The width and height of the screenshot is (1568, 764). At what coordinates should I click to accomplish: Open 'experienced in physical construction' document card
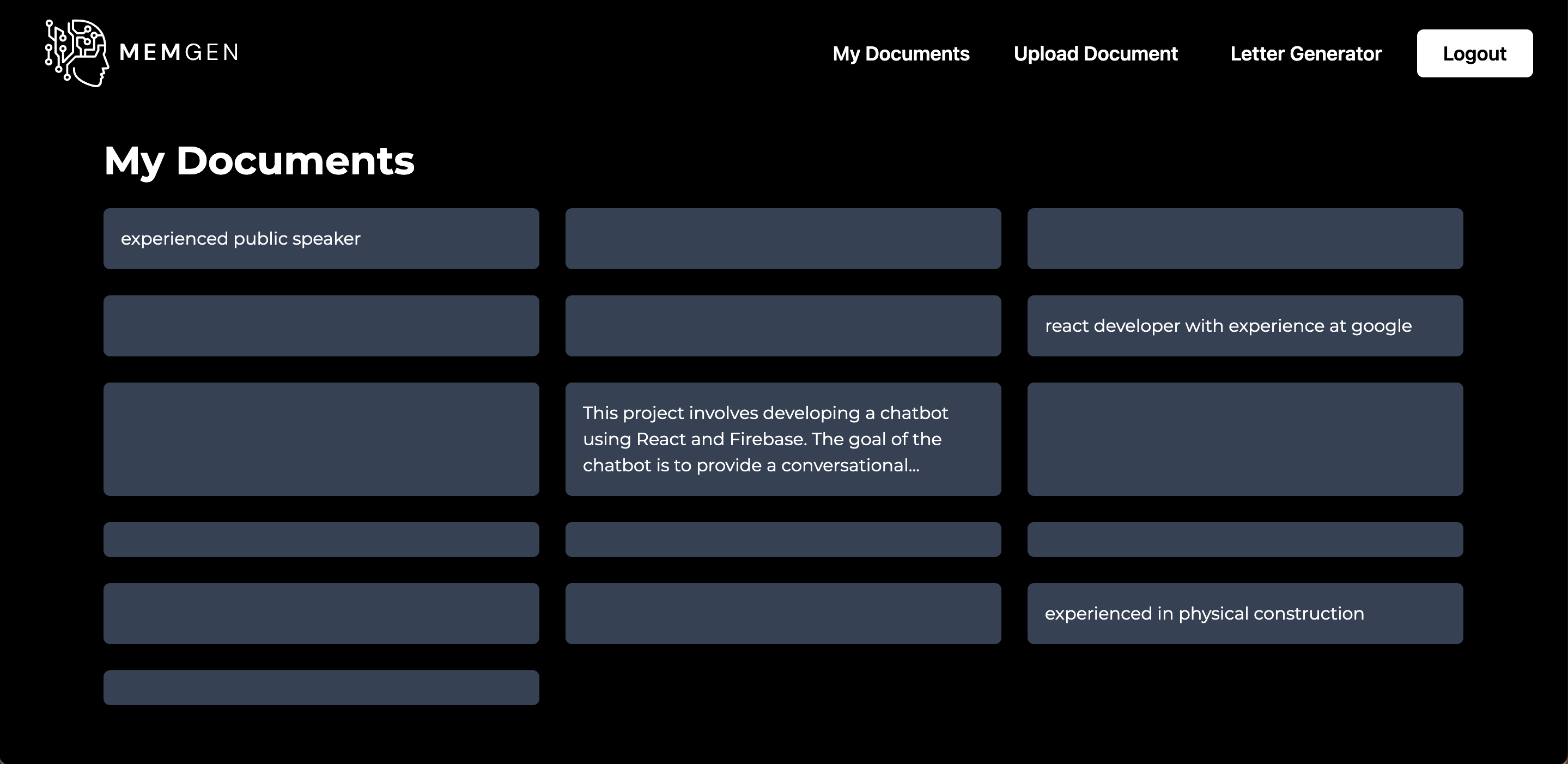(x=1245, y=613)
